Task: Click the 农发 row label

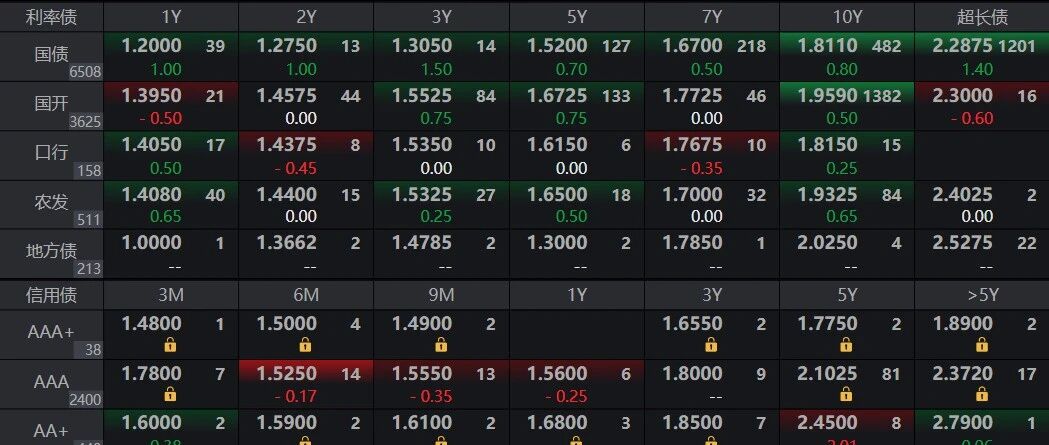Action: pyautogui.click(x=50, y=202)
